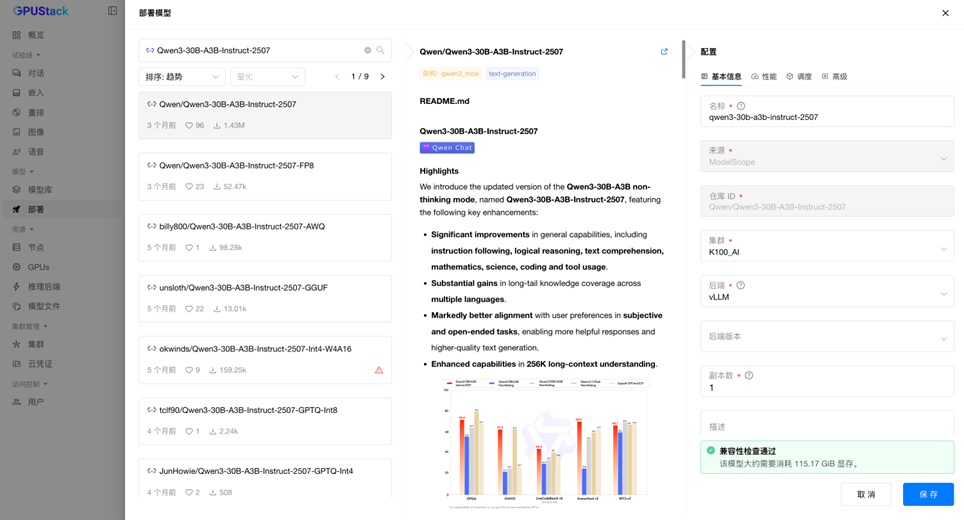The image size is (964, 520).
Task: Open the 后端版本 dropdown
Action: click(827, 336)
